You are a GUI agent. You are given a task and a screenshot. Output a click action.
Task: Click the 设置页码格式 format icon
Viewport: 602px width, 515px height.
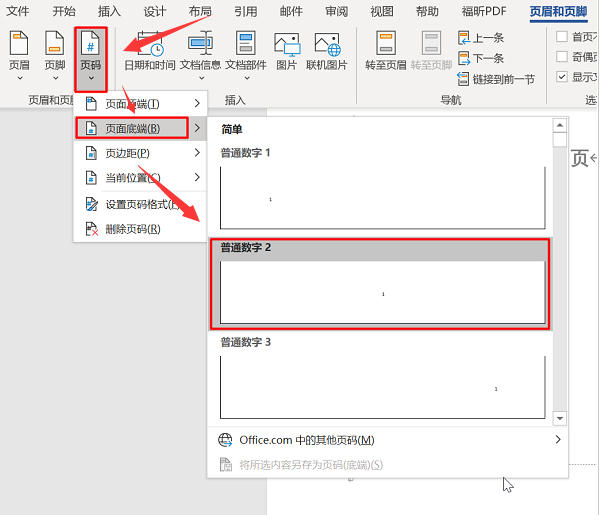91,204
